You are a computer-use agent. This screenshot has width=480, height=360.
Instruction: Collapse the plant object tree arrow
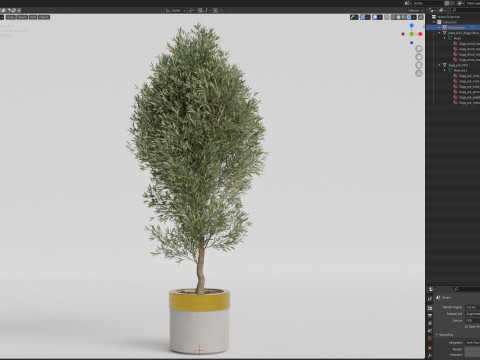click(x=439, y=33)
